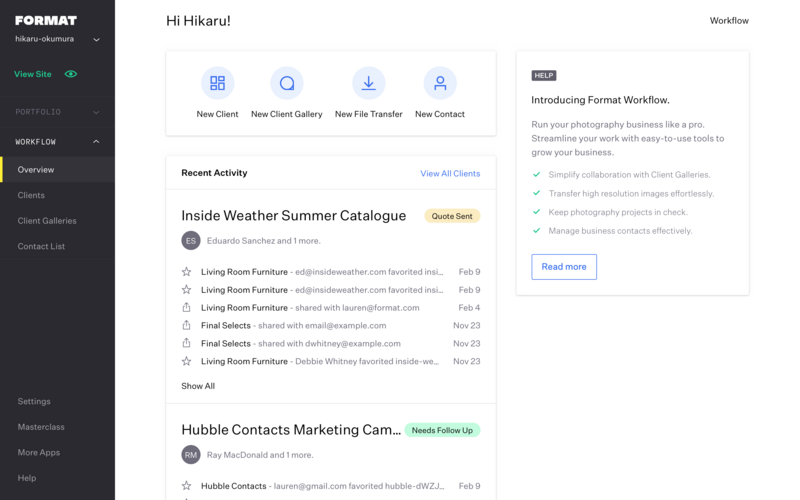Click Show All under Inside Weather activity
Screen dimensions: 800x500
[x=198, y=386]
